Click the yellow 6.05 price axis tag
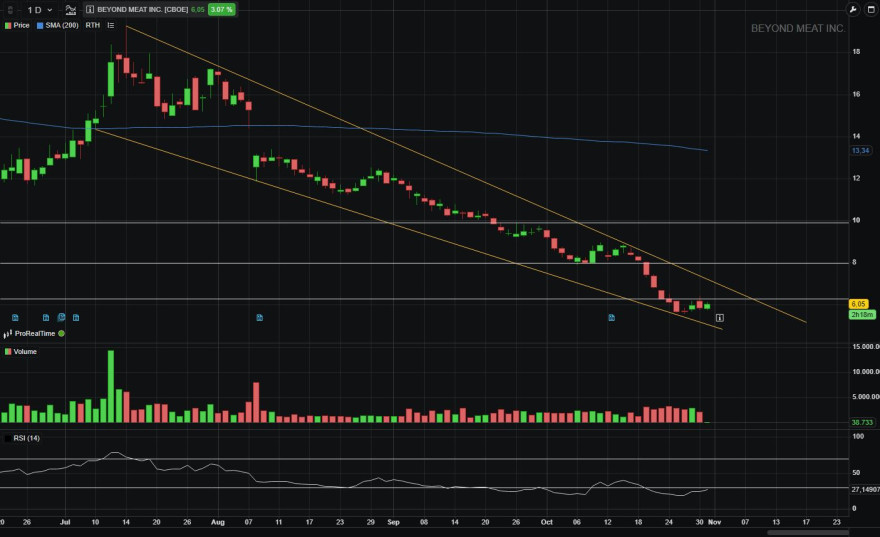 pos(859,304)
